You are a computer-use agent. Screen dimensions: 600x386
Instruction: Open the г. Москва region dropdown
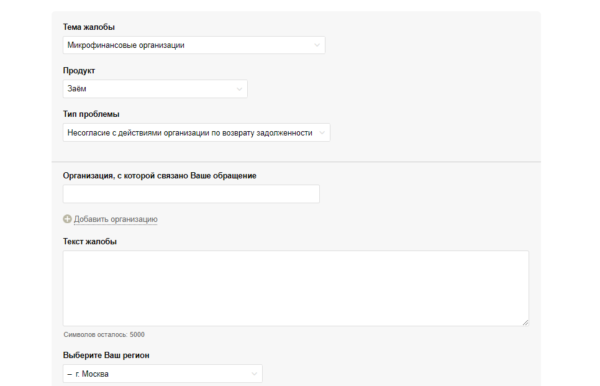(x=163, y=374)
